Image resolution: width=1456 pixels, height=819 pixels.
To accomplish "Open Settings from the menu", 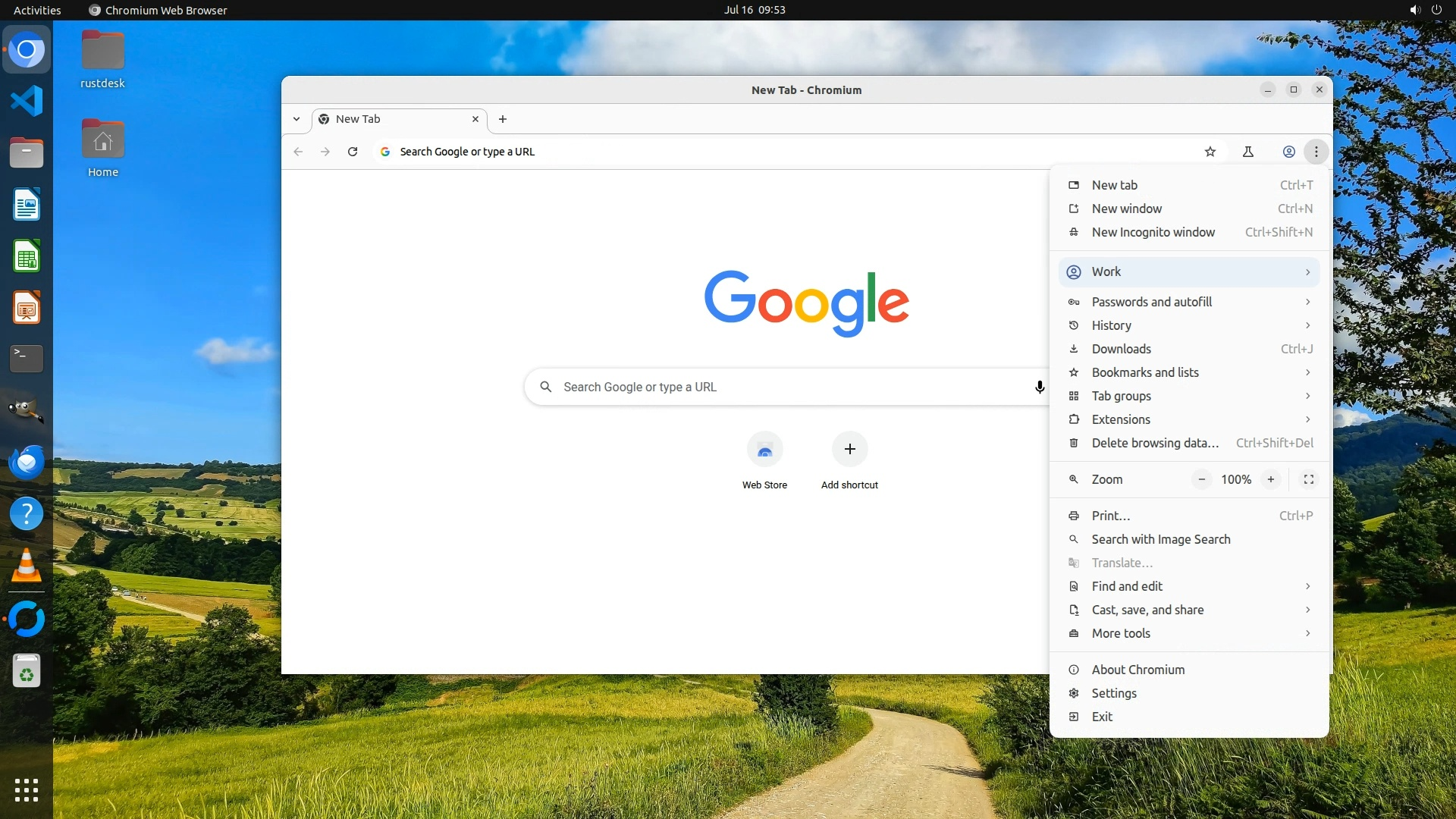I will click(1114, 693).
